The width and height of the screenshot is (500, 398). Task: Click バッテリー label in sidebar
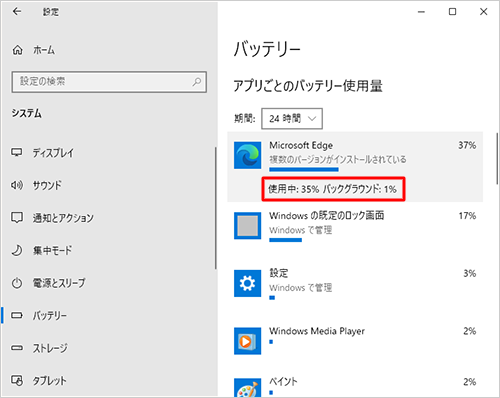49,315
